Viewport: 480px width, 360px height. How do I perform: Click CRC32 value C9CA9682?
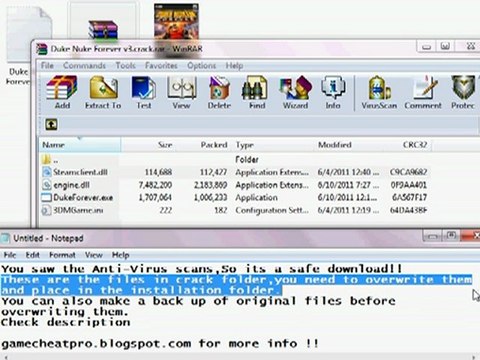(x=408, y=172)
